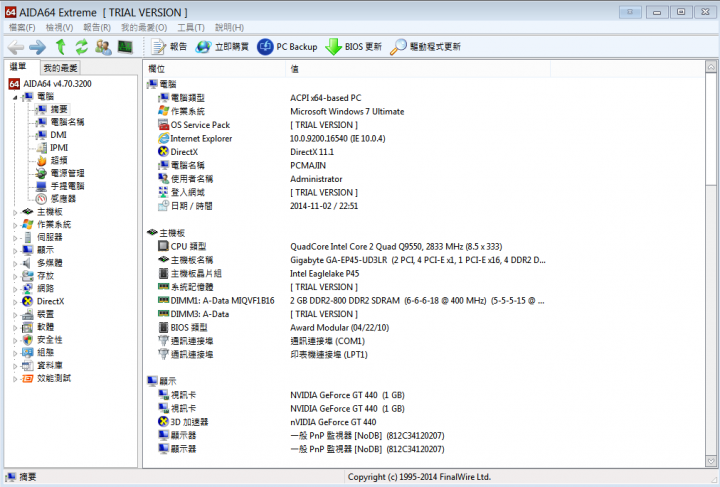Select 摘要 in the tree

click(59, 109)
